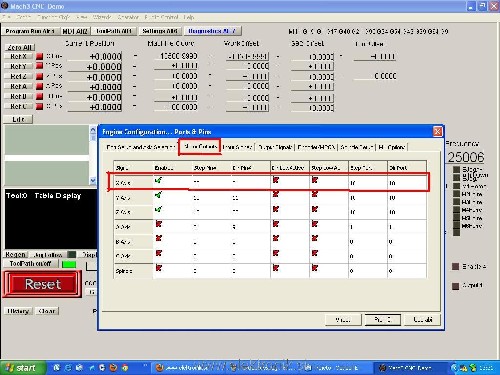Switch to Diagnostics Alt-7 screen
Screen dimensions: 500x375
(212, 31)
